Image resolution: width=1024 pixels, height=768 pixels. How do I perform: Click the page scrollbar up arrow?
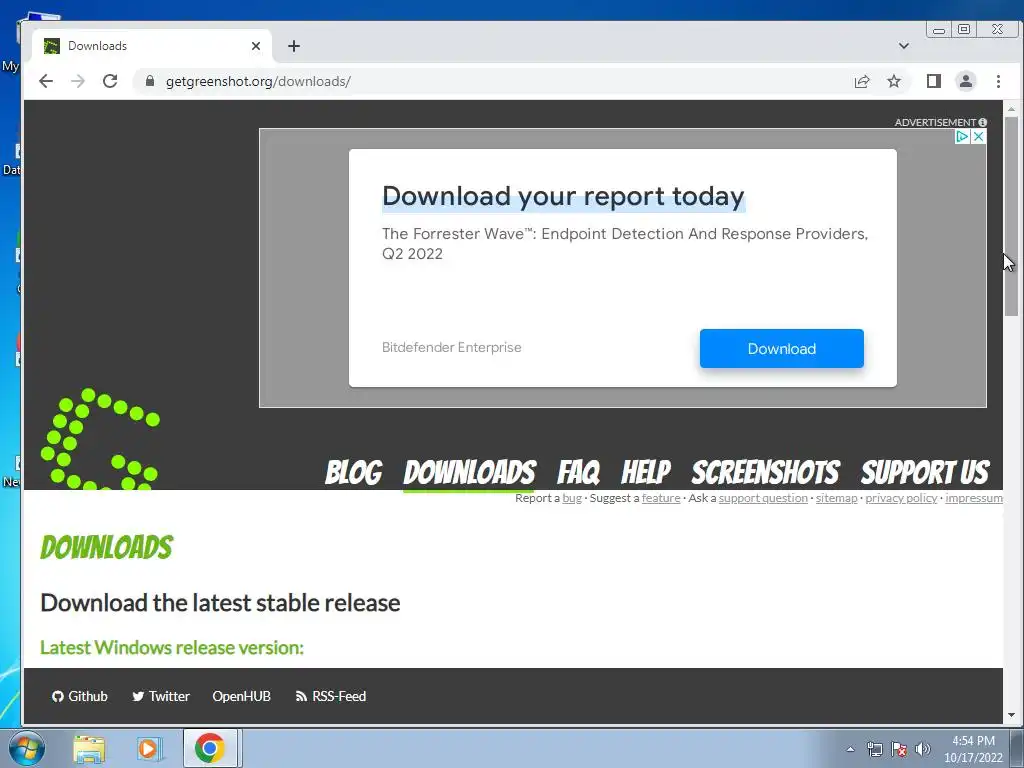click(1011, 108)
